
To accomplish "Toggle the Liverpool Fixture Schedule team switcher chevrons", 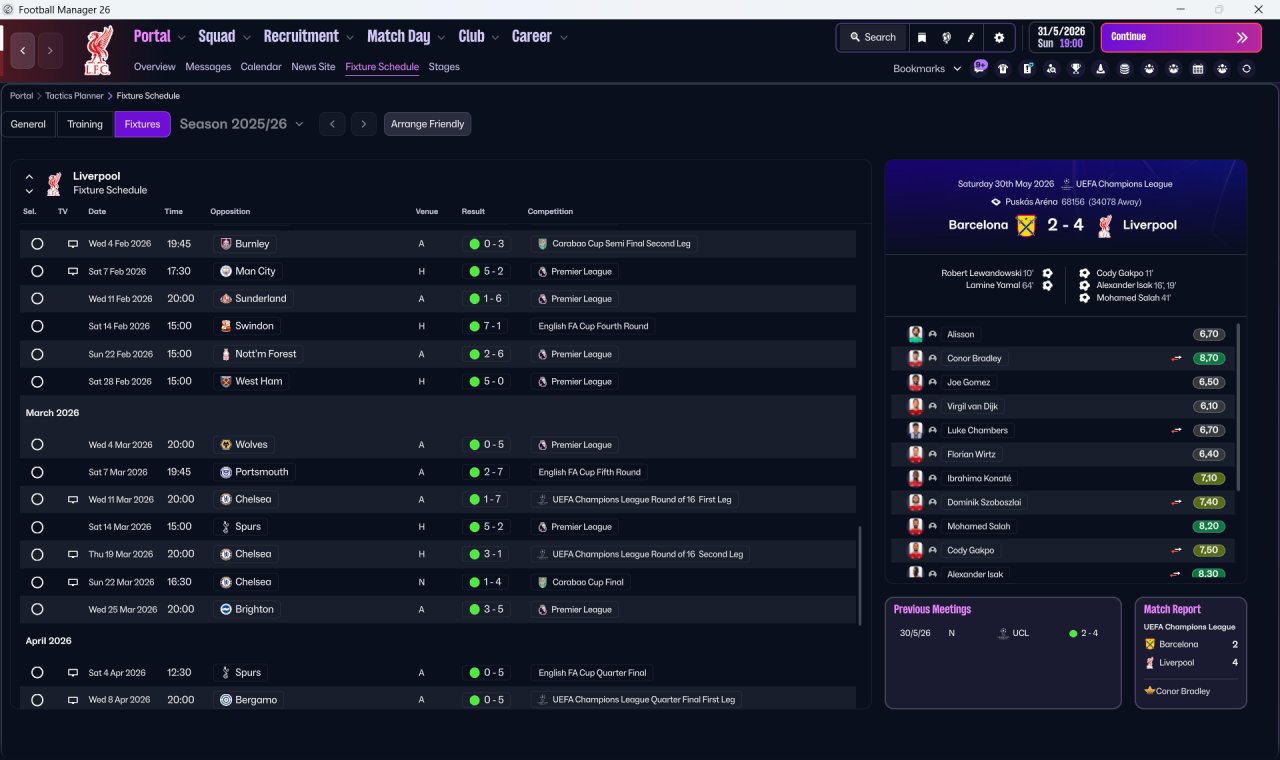I will (x=29, y=183).
